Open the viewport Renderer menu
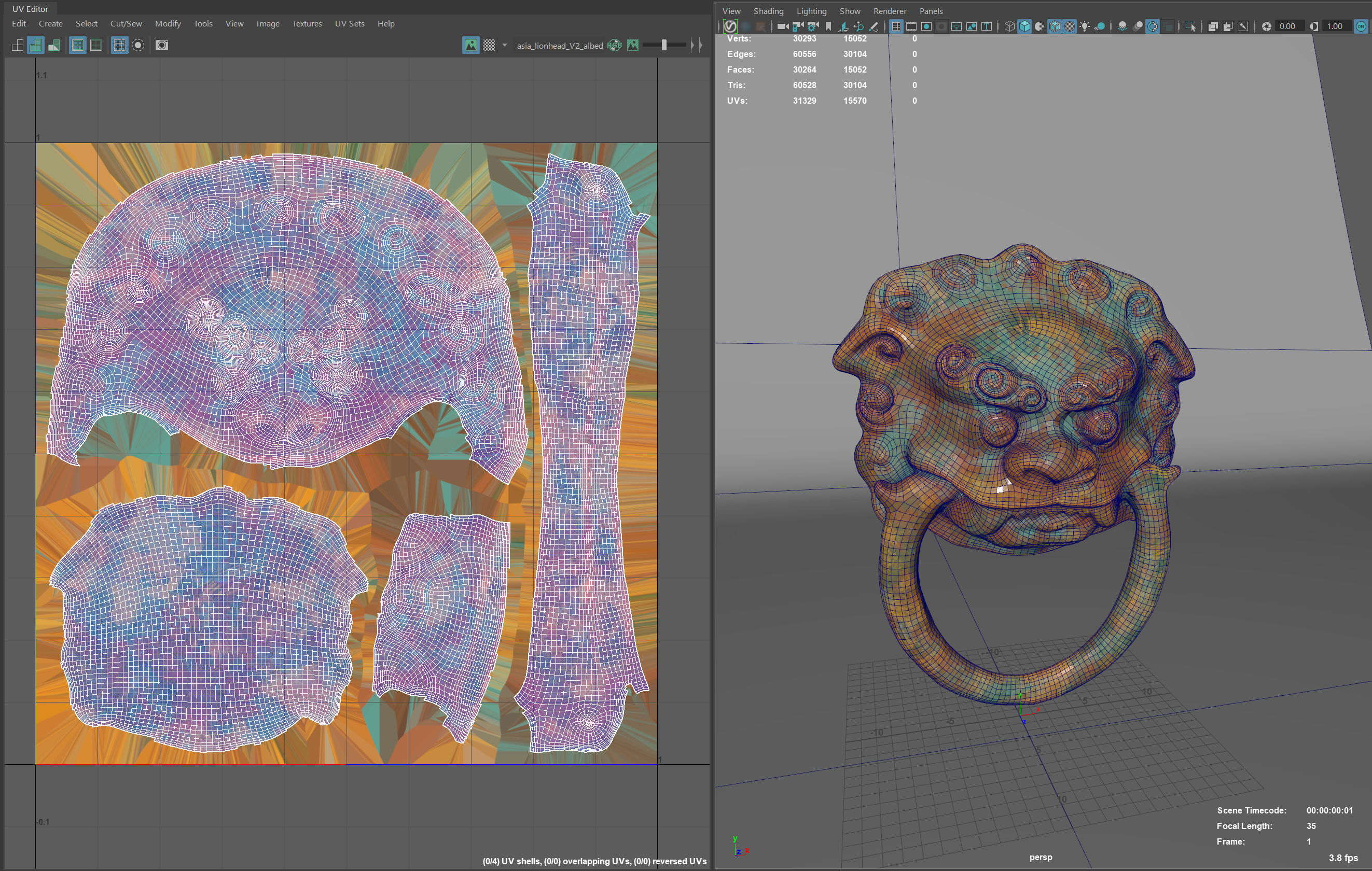This screenshot has height=871, width=1372. click(890, 11)
